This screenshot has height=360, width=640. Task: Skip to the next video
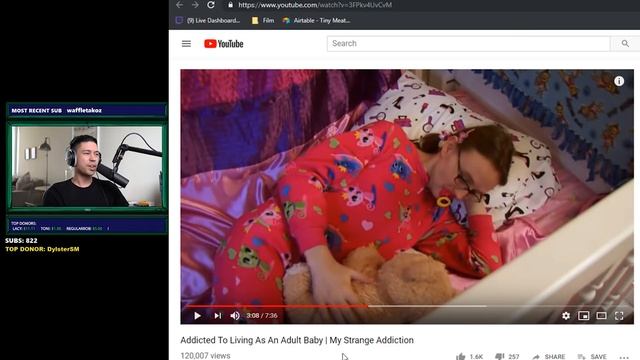tap(218, 316)
